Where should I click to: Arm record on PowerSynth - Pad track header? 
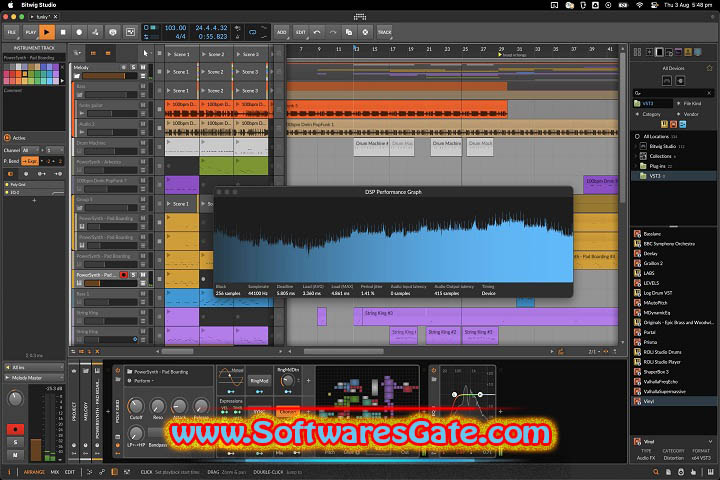pyautogui.click(x=124, y=275)
